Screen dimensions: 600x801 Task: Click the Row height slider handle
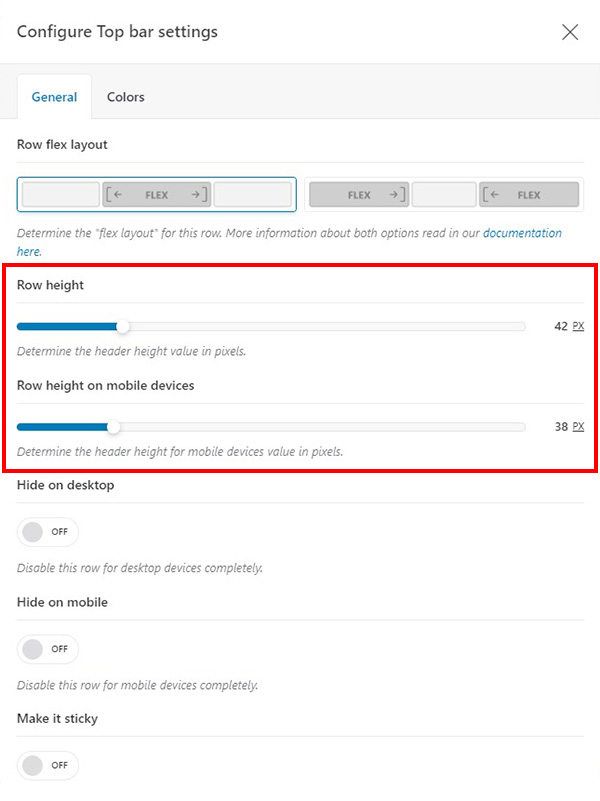click(123, 326)
